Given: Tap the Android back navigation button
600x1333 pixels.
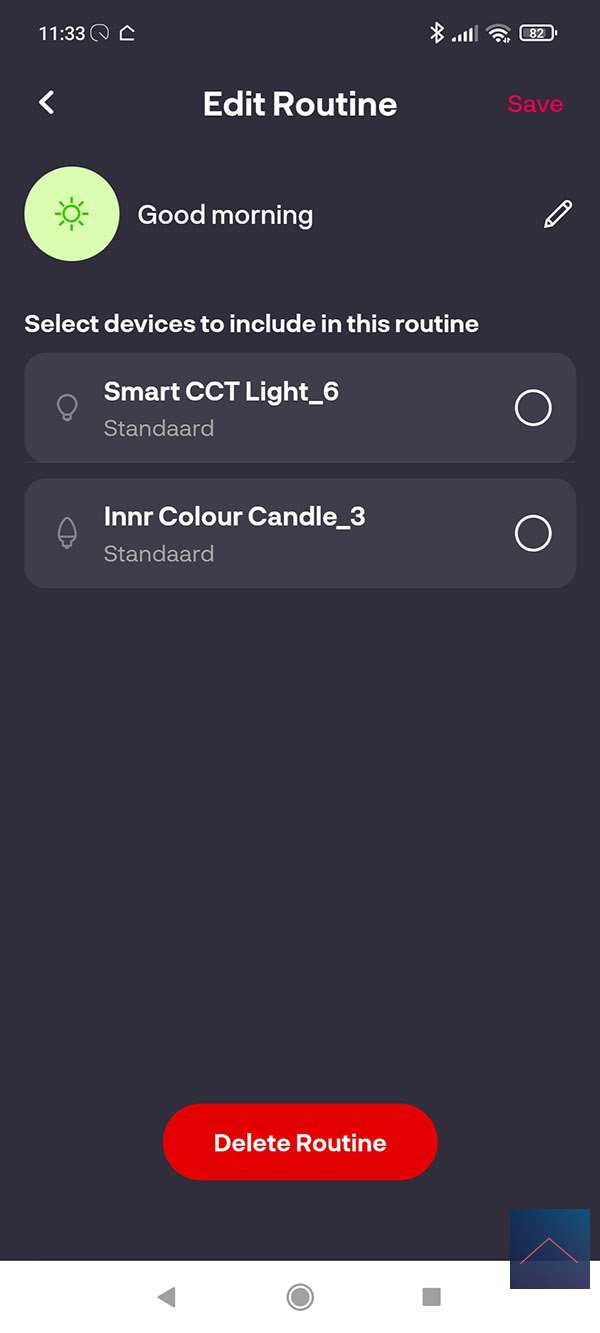Looking at the screenshot, I should [x=166, y=1297].
